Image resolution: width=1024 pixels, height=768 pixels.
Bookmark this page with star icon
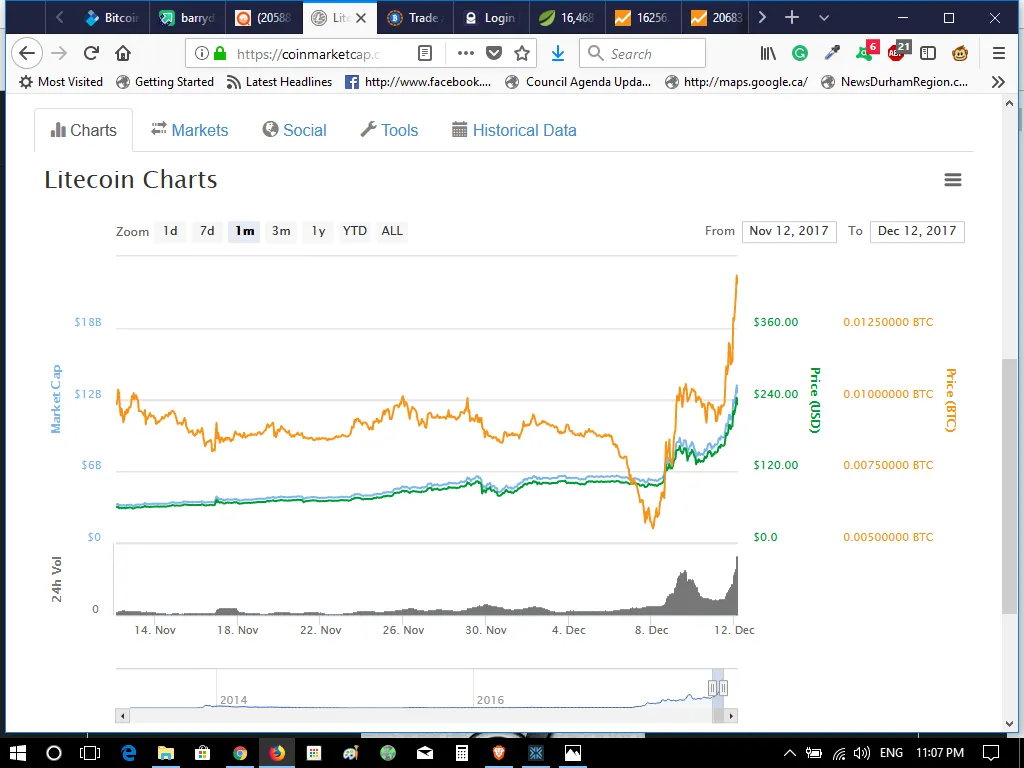point(522,54)
